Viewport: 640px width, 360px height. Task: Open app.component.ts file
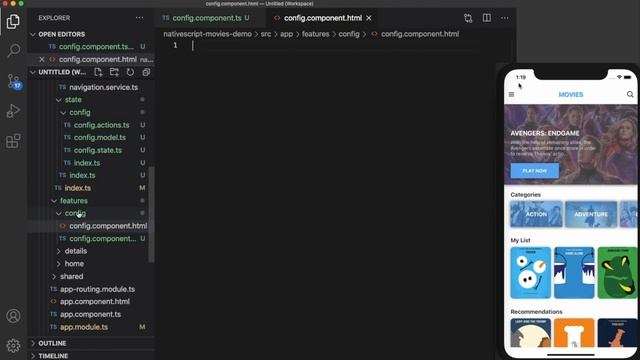[x=90, y=314]
